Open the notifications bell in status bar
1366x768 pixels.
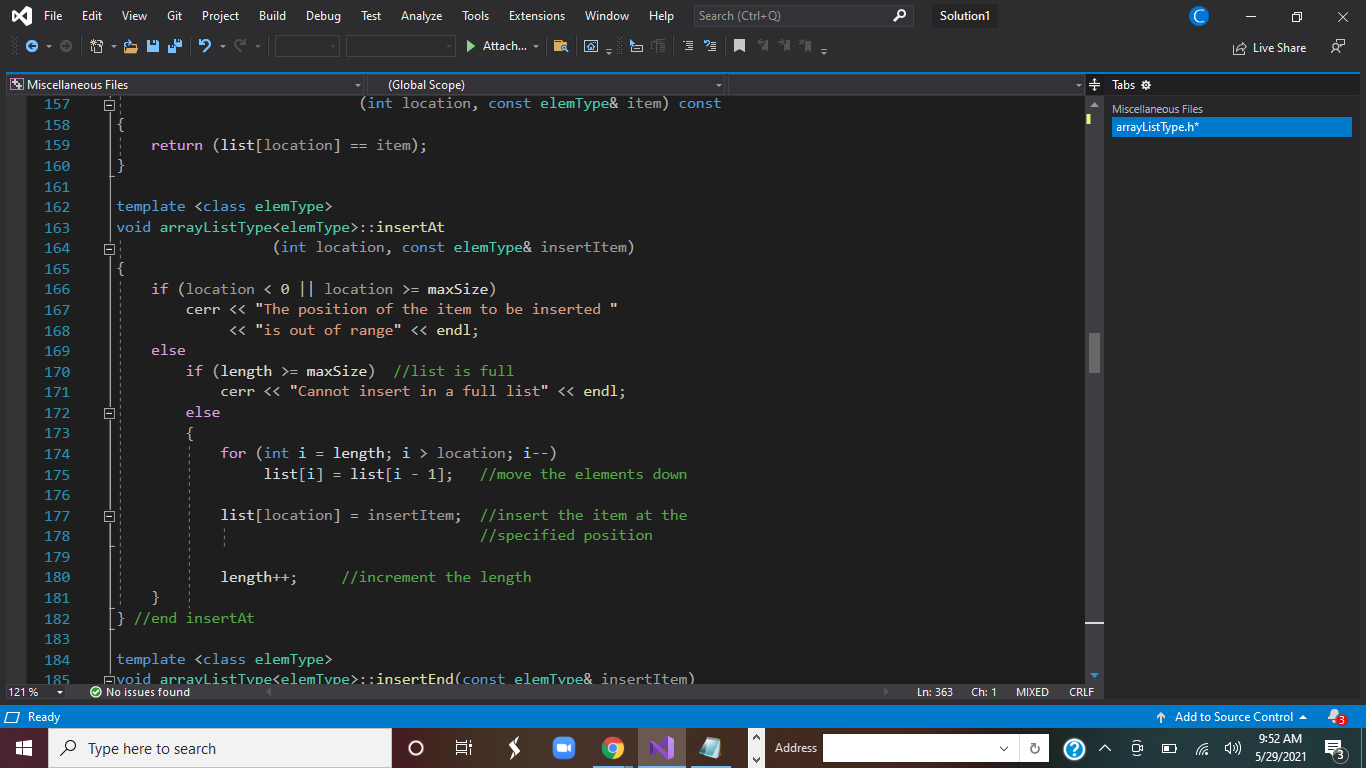tap(1340, 717)
